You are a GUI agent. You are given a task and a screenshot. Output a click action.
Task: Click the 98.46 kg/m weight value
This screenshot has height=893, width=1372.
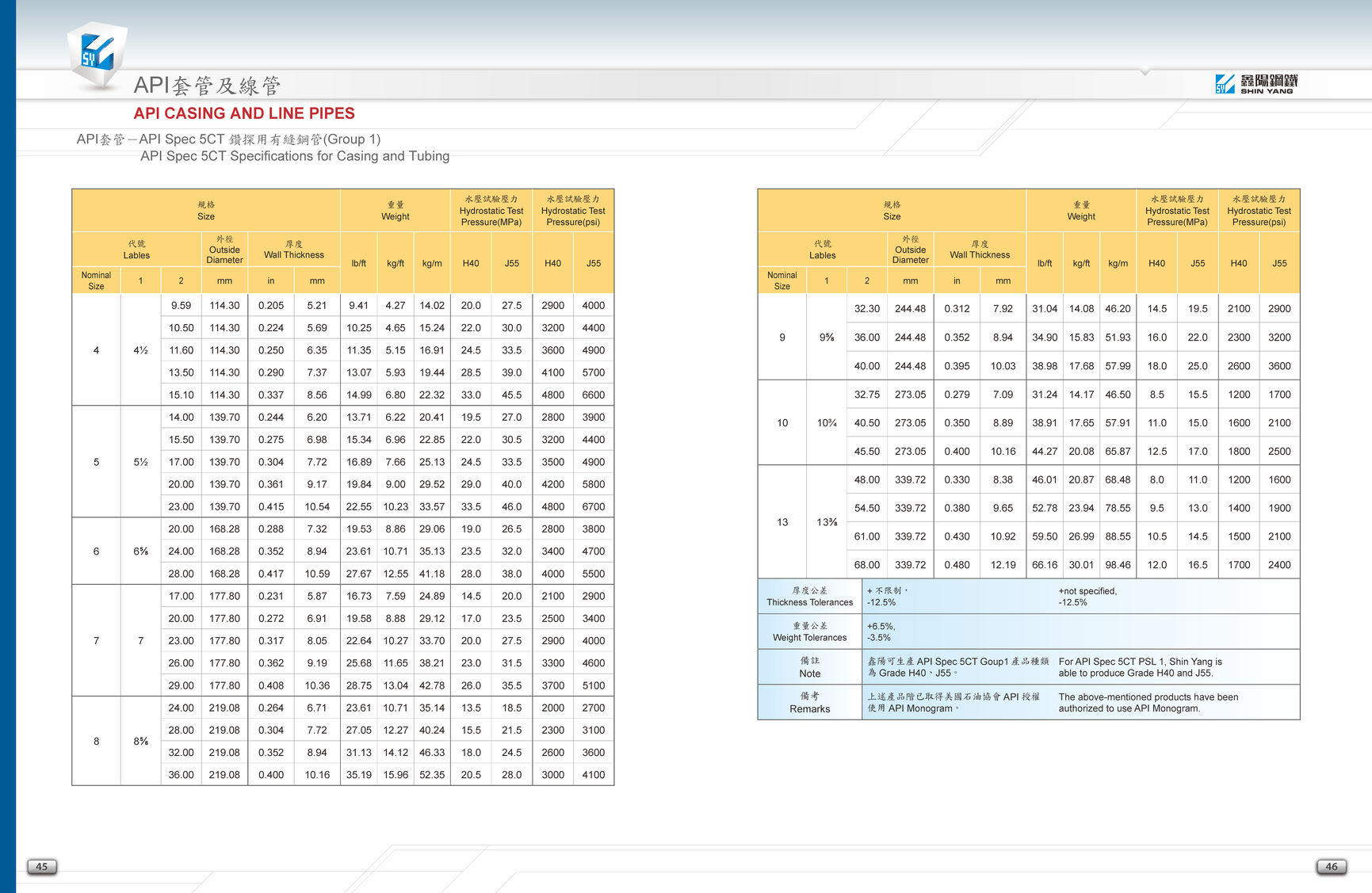(1118, 565)
